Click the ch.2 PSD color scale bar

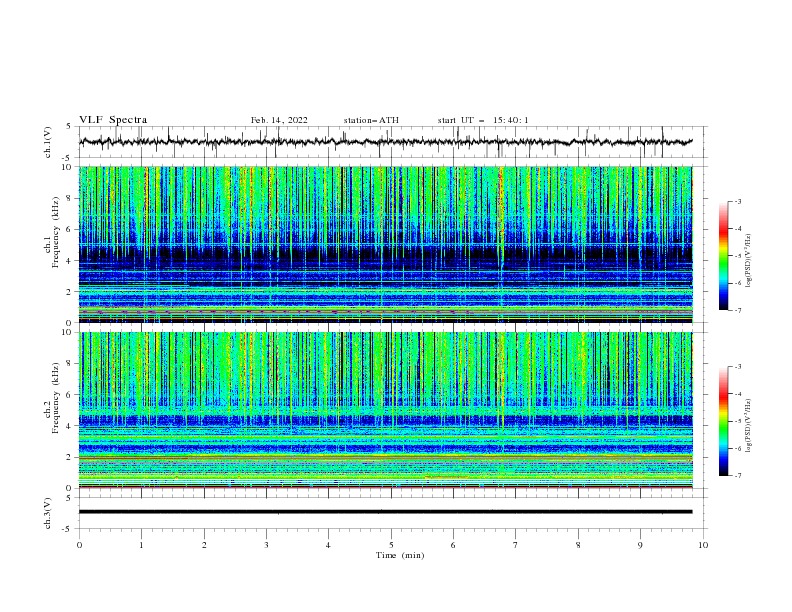tap(724, 421)
